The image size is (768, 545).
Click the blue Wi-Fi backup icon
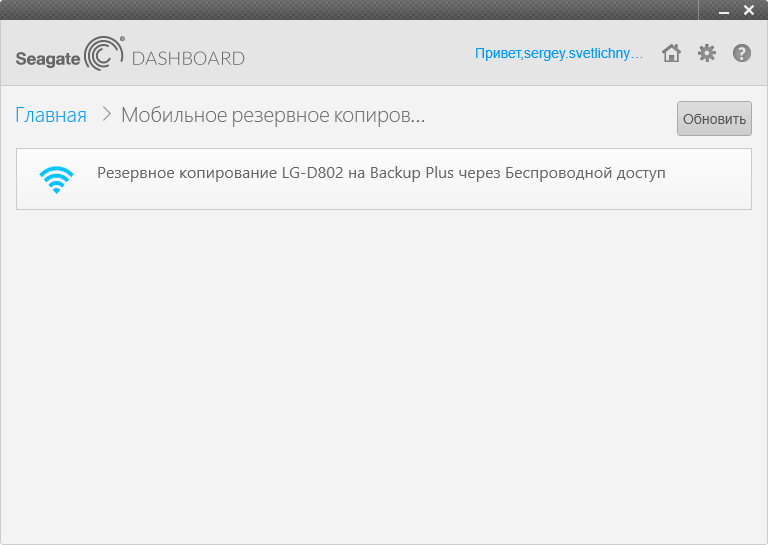click(56, 180)
